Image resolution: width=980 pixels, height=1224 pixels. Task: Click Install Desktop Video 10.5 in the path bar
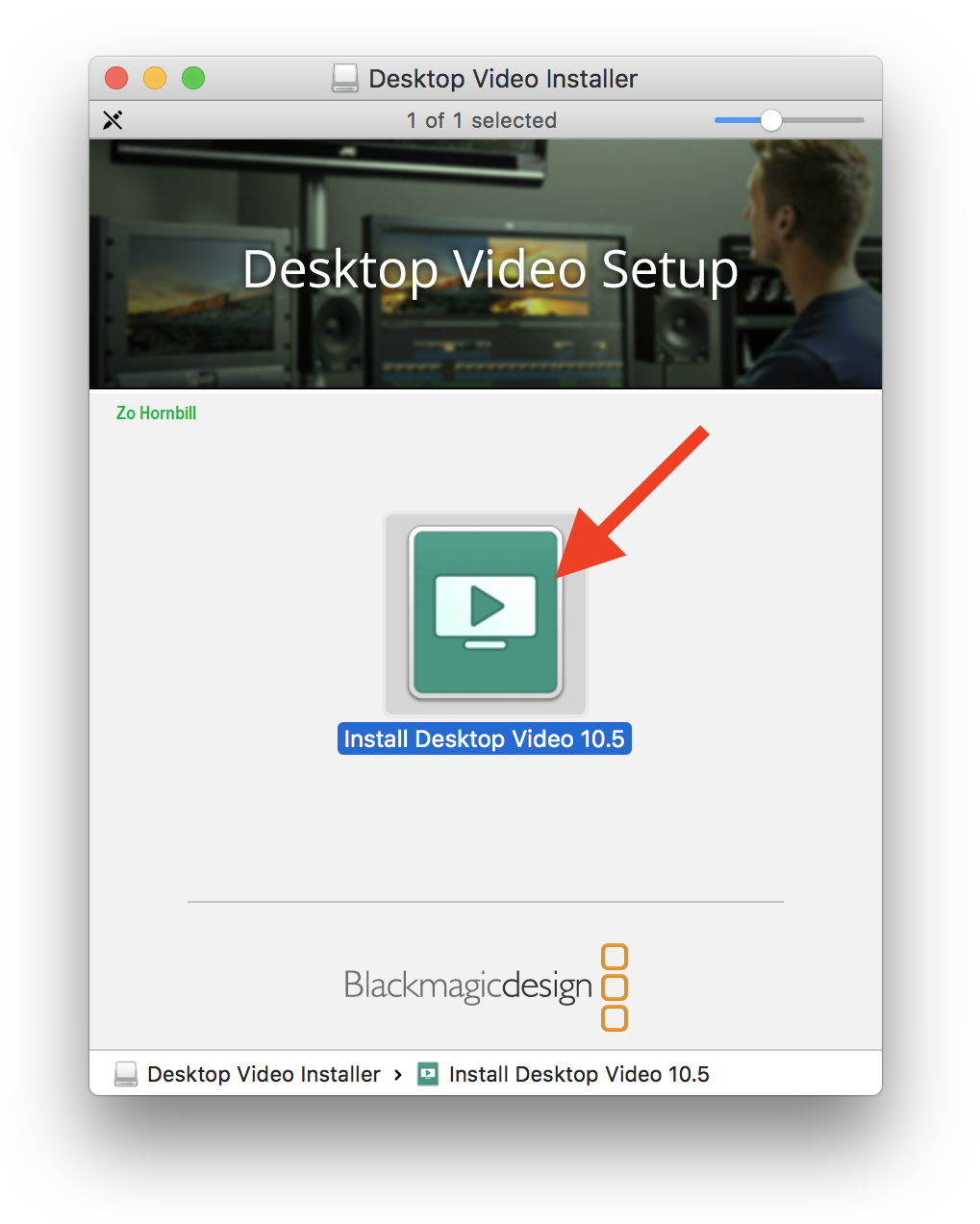tap(563, 1074)
